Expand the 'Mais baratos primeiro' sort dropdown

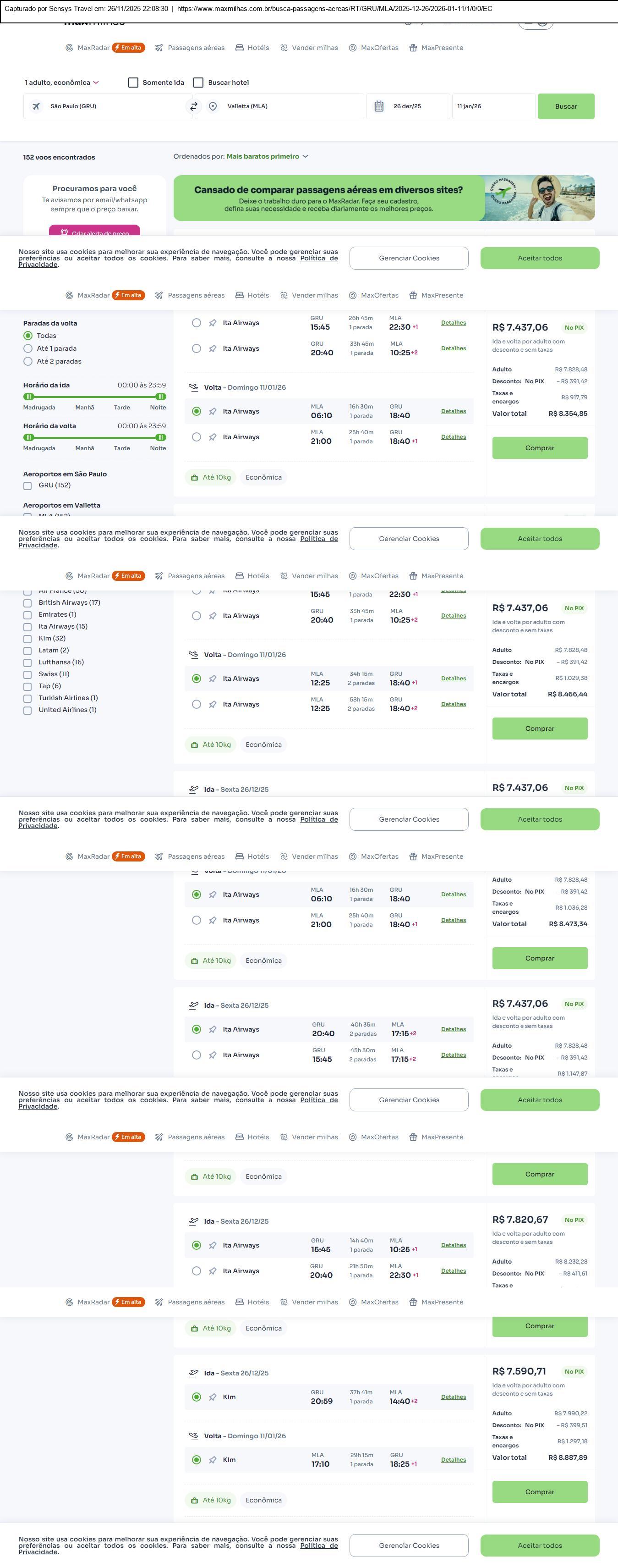tap(267, 156)
